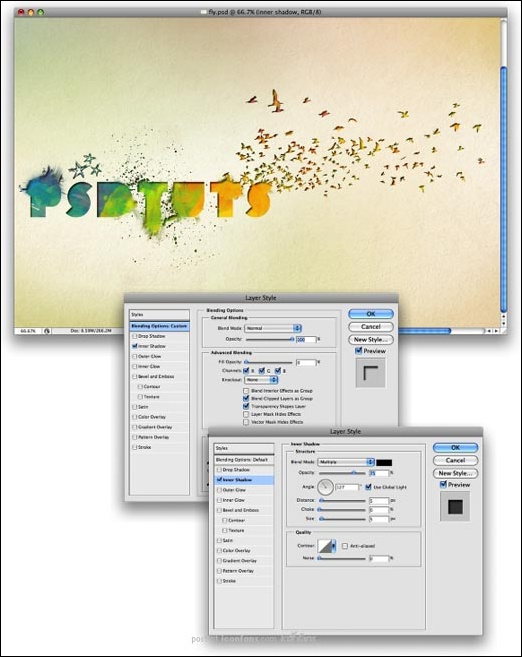Open the Knockout dropdown

[x=261, y=380]
